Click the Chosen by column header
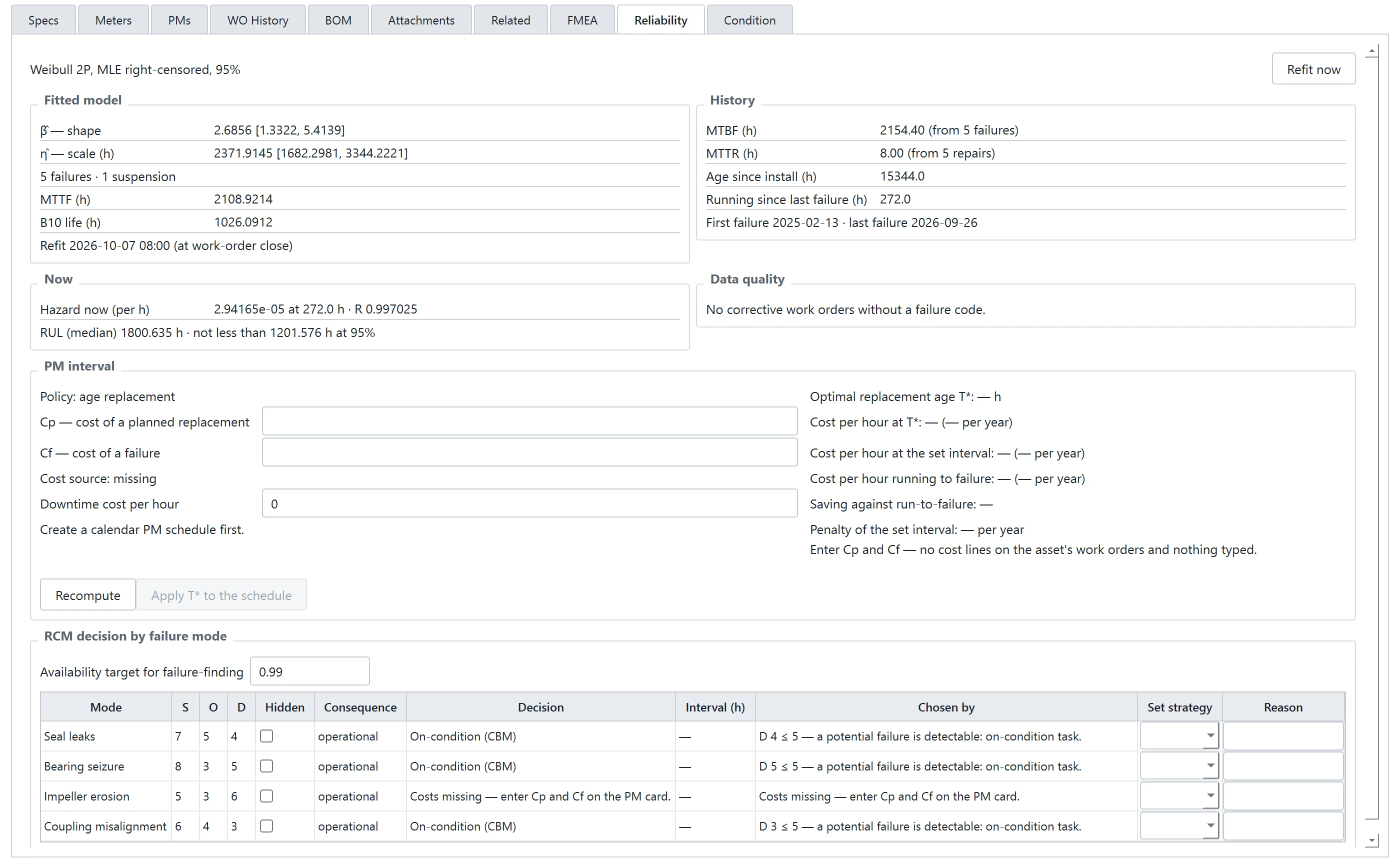1400x861 pixels. click(945, 707)
